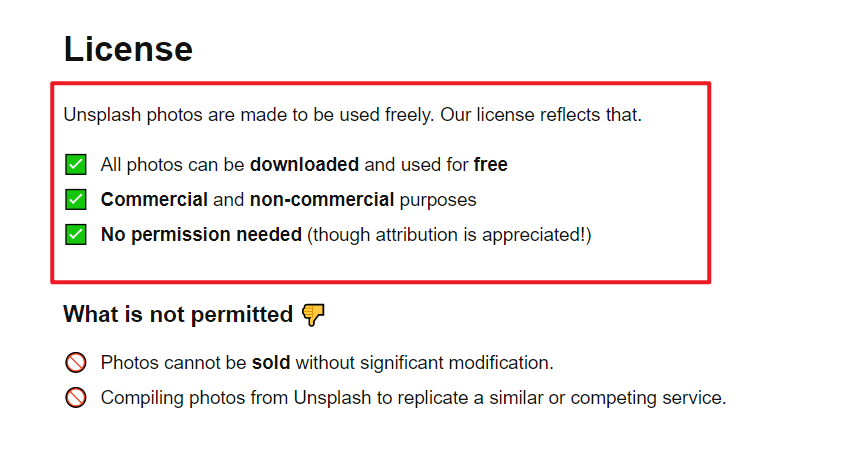The image size is (851, 475).
Task: Click the text without significant modification
Action: (x=424, y=363)
